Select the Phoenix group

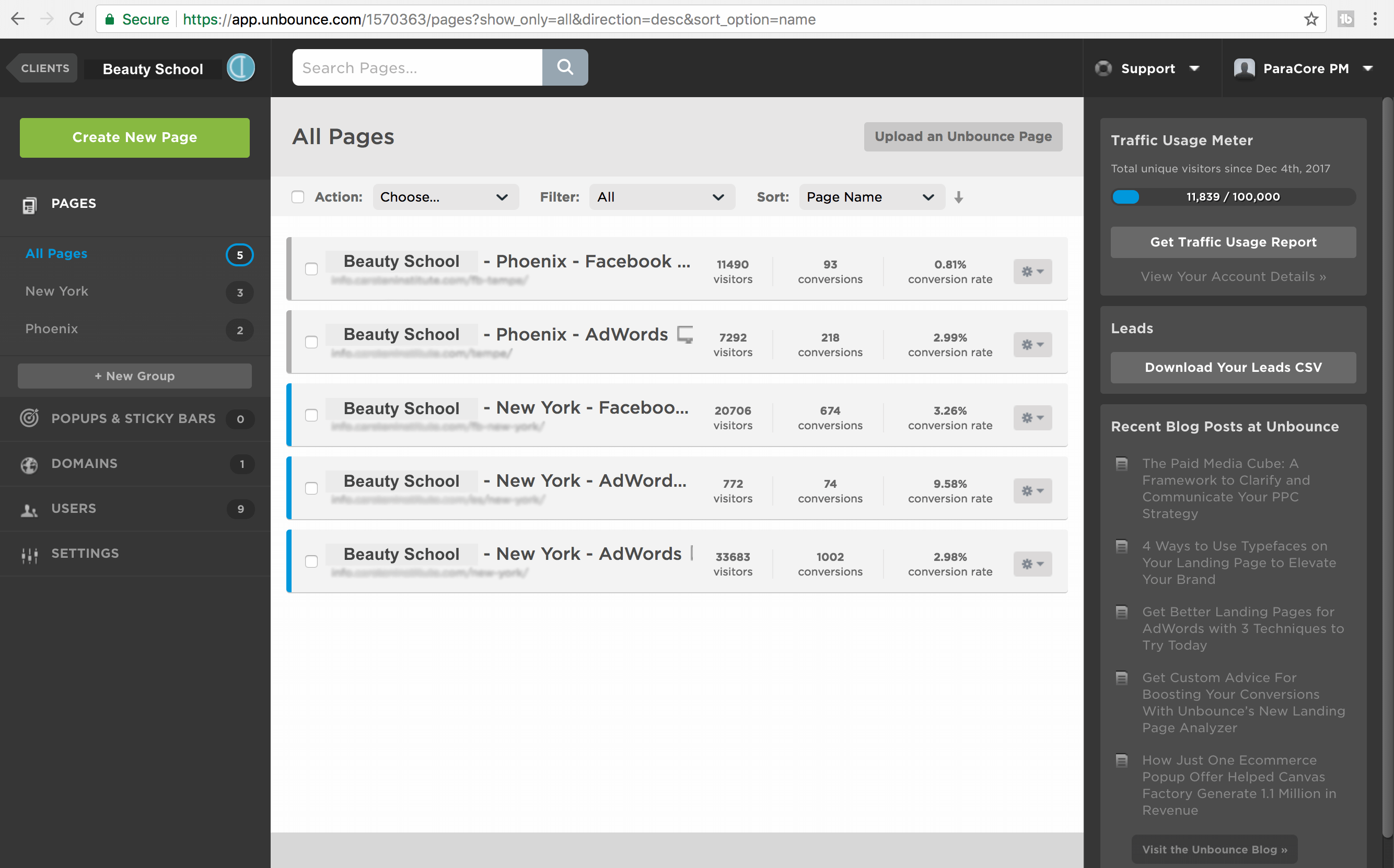coord(52,329)
